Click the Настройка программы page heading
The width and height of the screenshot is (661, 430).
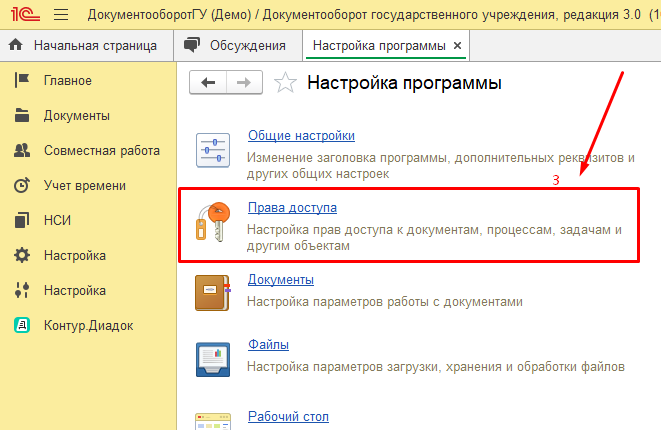point(404,83)
